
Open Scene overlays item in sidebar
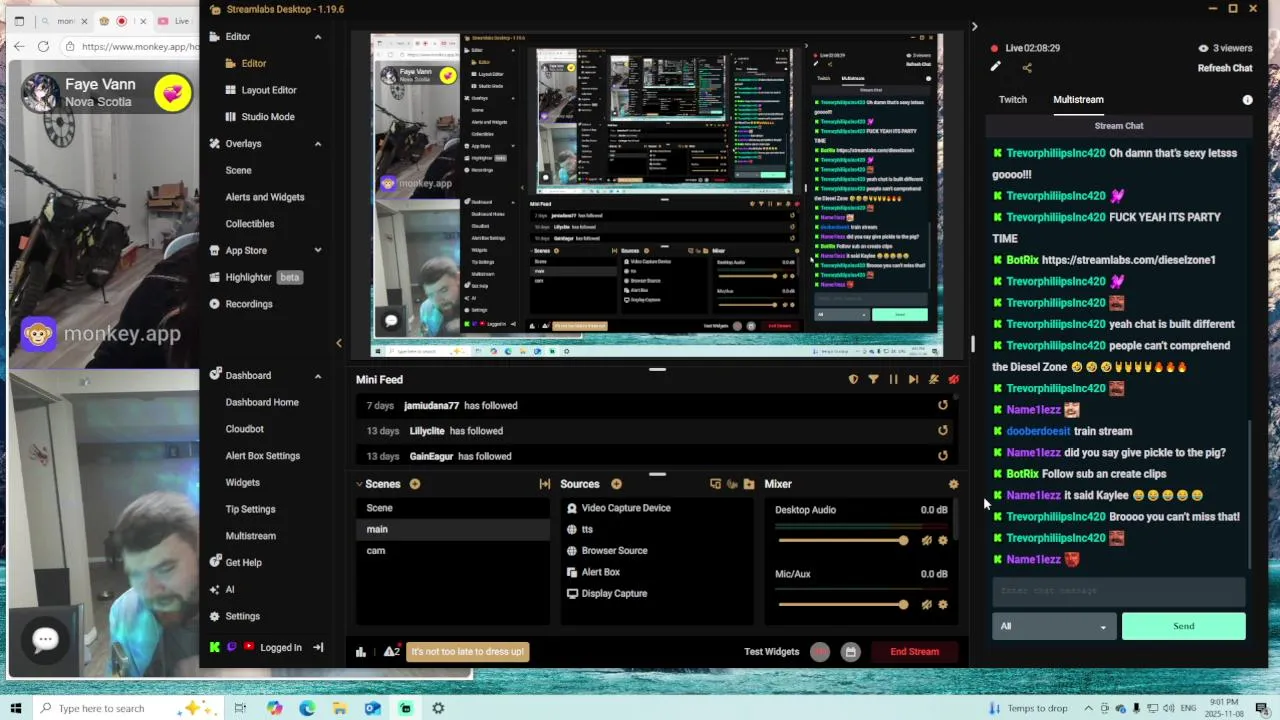pos(238,170)
